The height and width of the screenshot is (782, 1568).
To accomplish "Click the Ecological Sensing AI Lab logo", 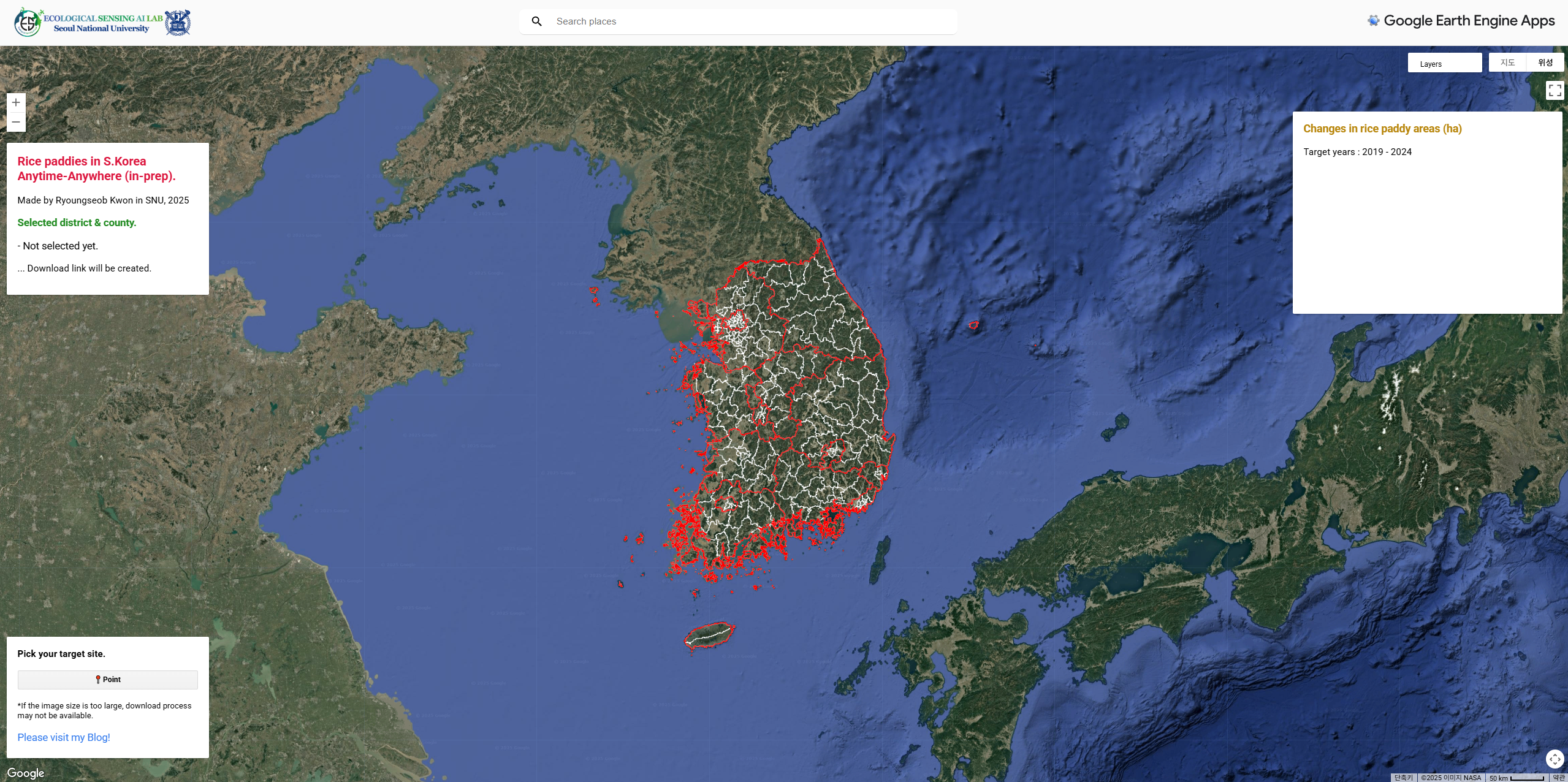I will pyautogui.click(x=28, y=23).
